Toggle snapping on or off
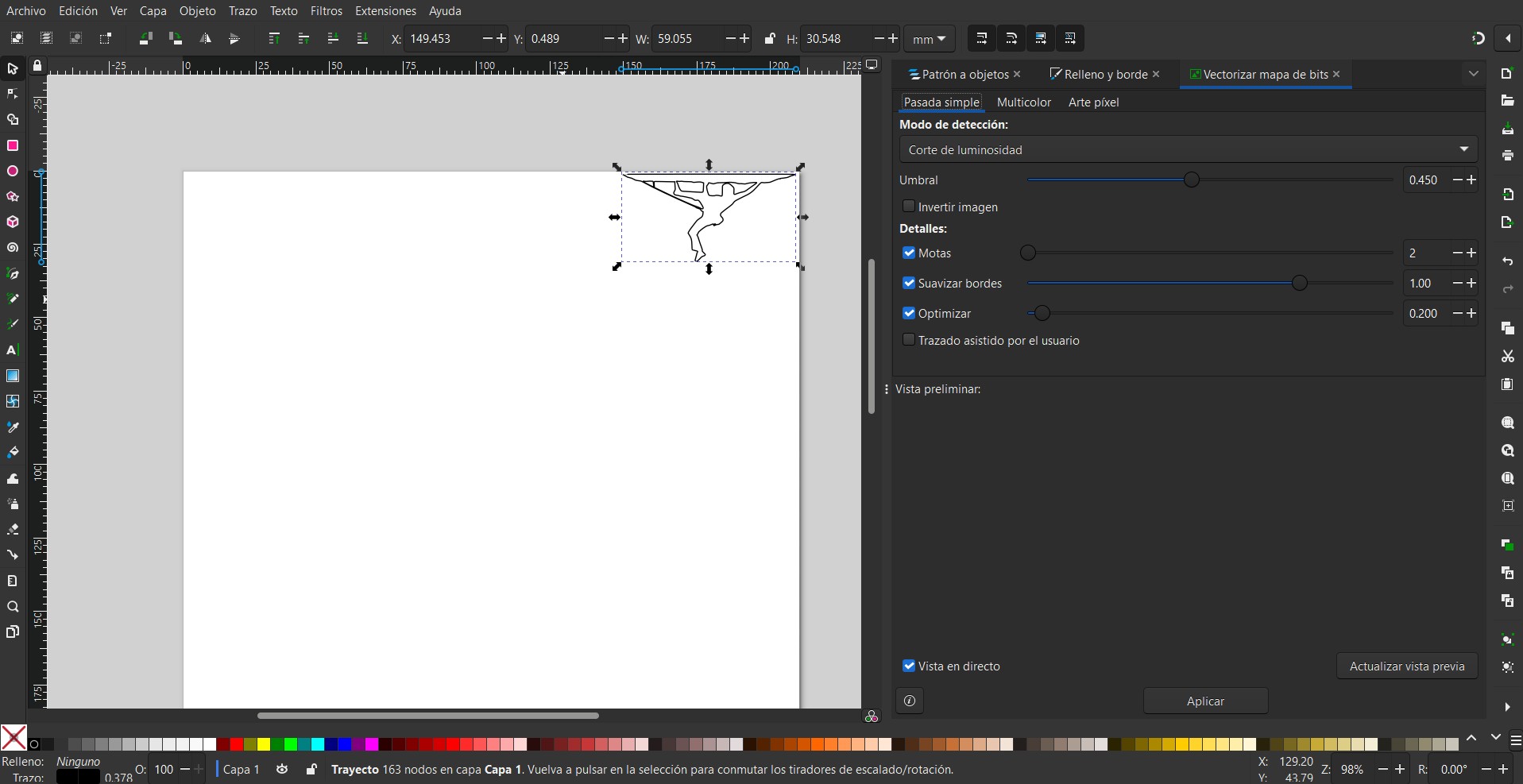 pyautogui.click(x=1478, y=38)
